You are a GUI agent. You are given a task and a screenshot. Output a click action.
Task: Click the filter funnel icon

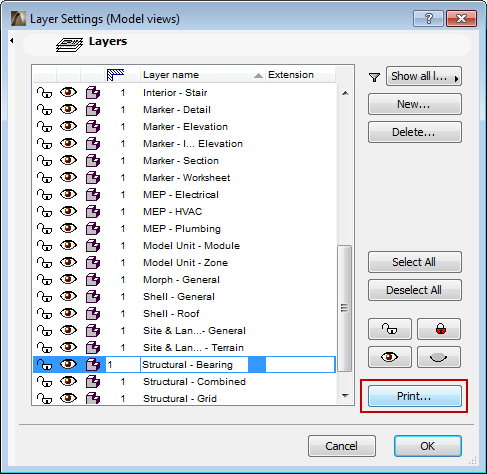[375, 78]
